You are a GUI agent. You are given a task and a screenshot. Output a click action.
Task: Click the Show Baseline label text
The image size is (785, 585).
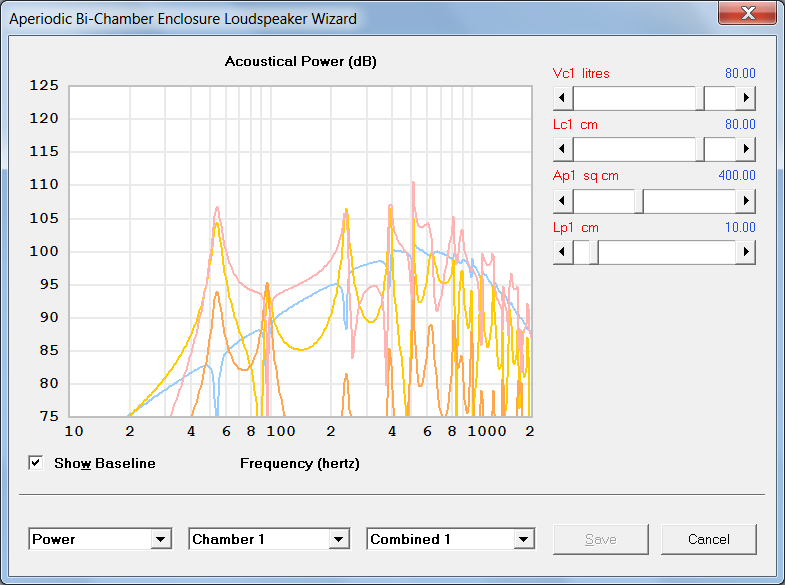coord(105,463)
